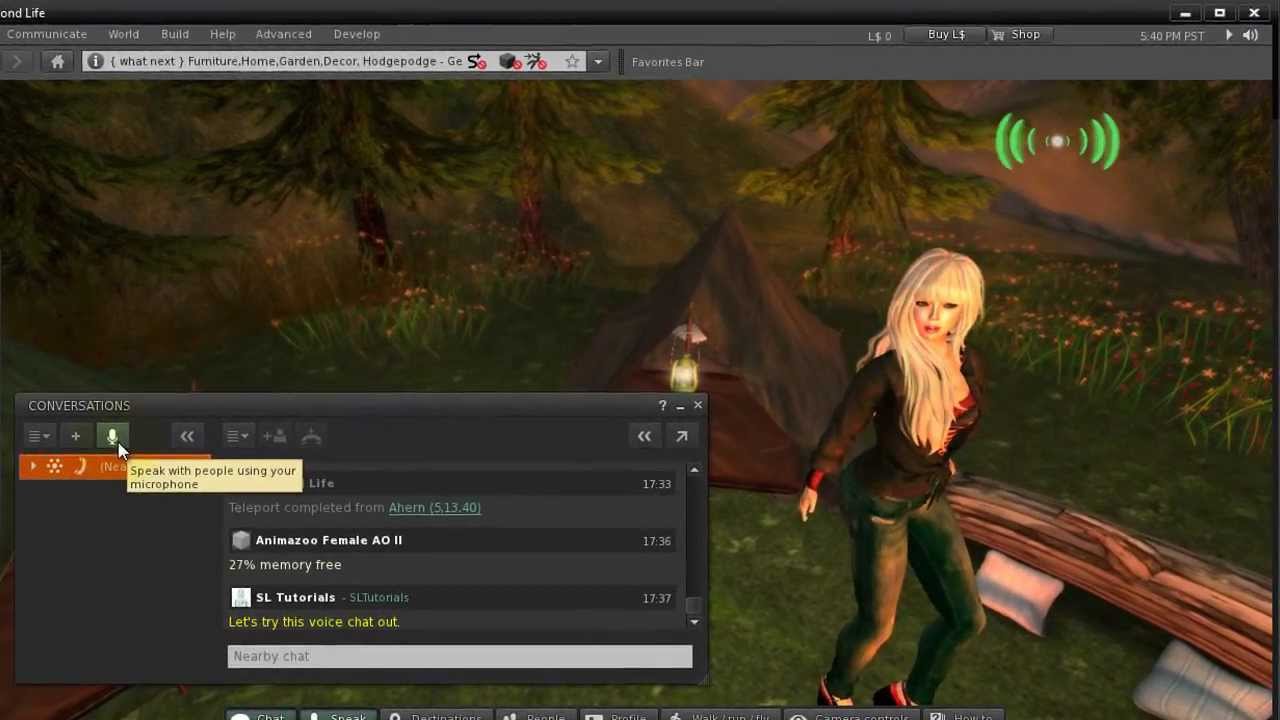Image resolution: width=1280 pixels, height=720 pixels.
Task: Click the 17:37 timestamp
Action: click(x=657, y=598)
